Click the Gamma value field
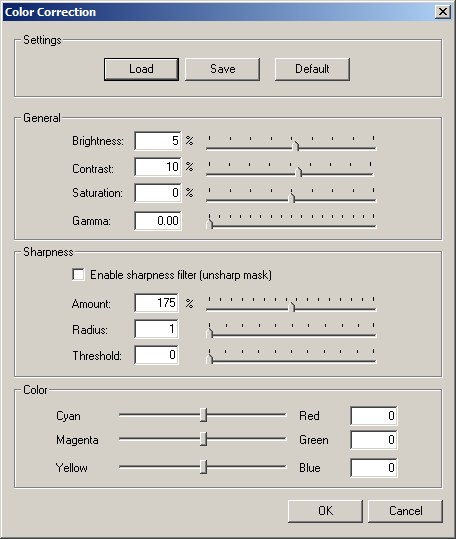This screenshot has width=456, height=539. pos(158,220)
